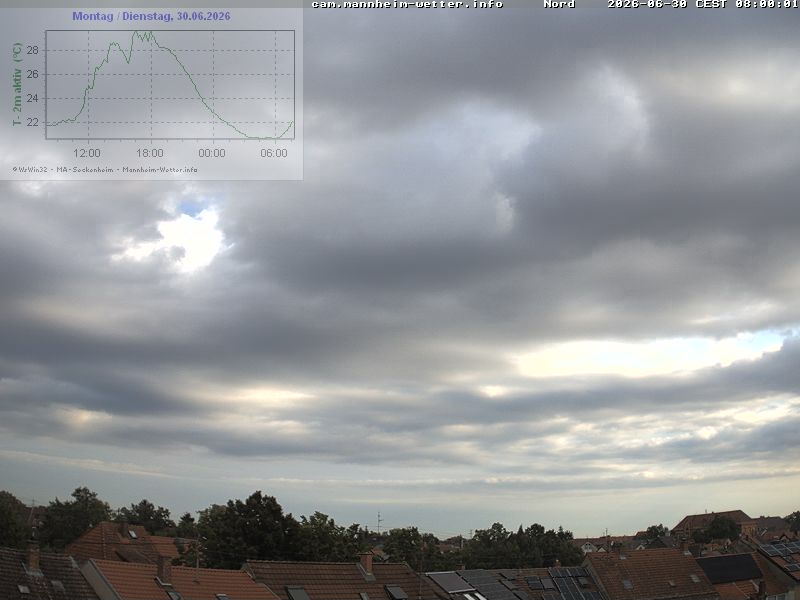This screenshot has width=800, height=600.
Task: Click the '26' temperature axis value
Action: click(x=33, y=74)
